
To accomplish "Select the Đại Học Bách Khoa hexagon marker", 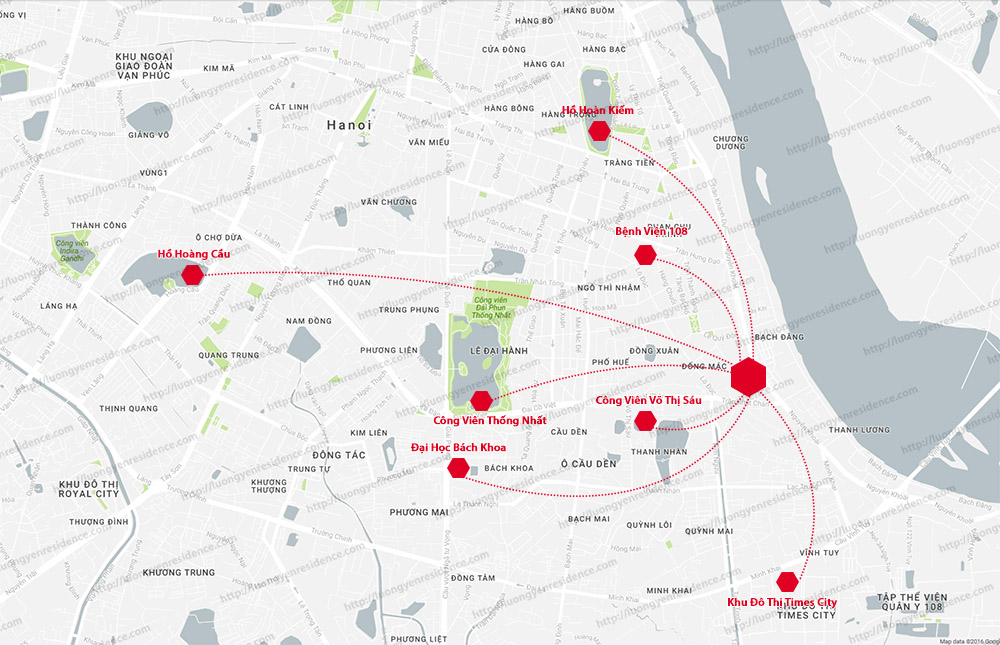I will (x=459, y=468).
